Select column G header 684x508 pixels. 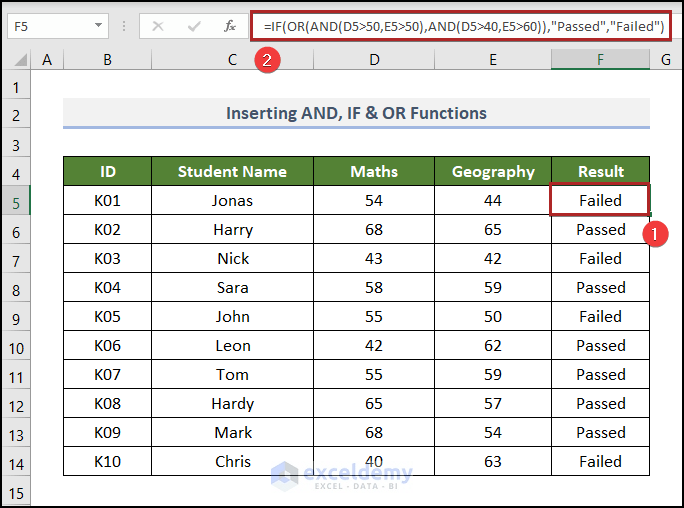(666, 60)
